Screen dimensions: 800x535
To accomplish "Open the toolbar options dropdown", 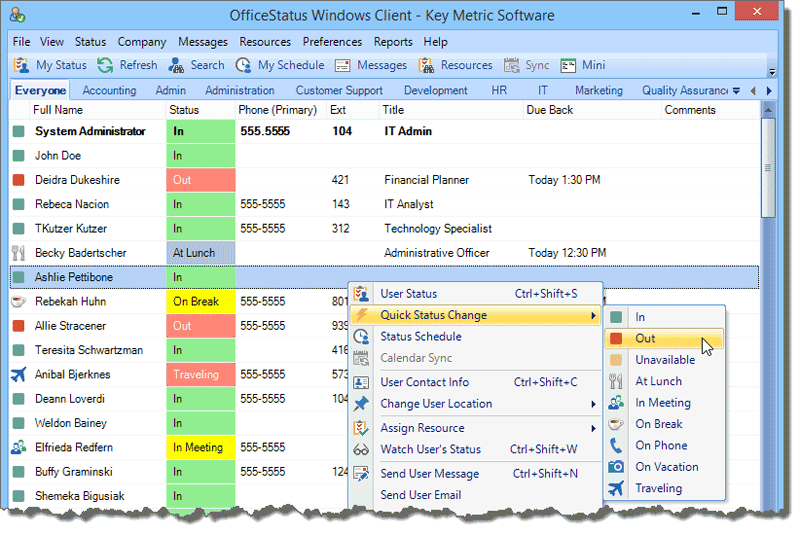I will tap(772, 72).
